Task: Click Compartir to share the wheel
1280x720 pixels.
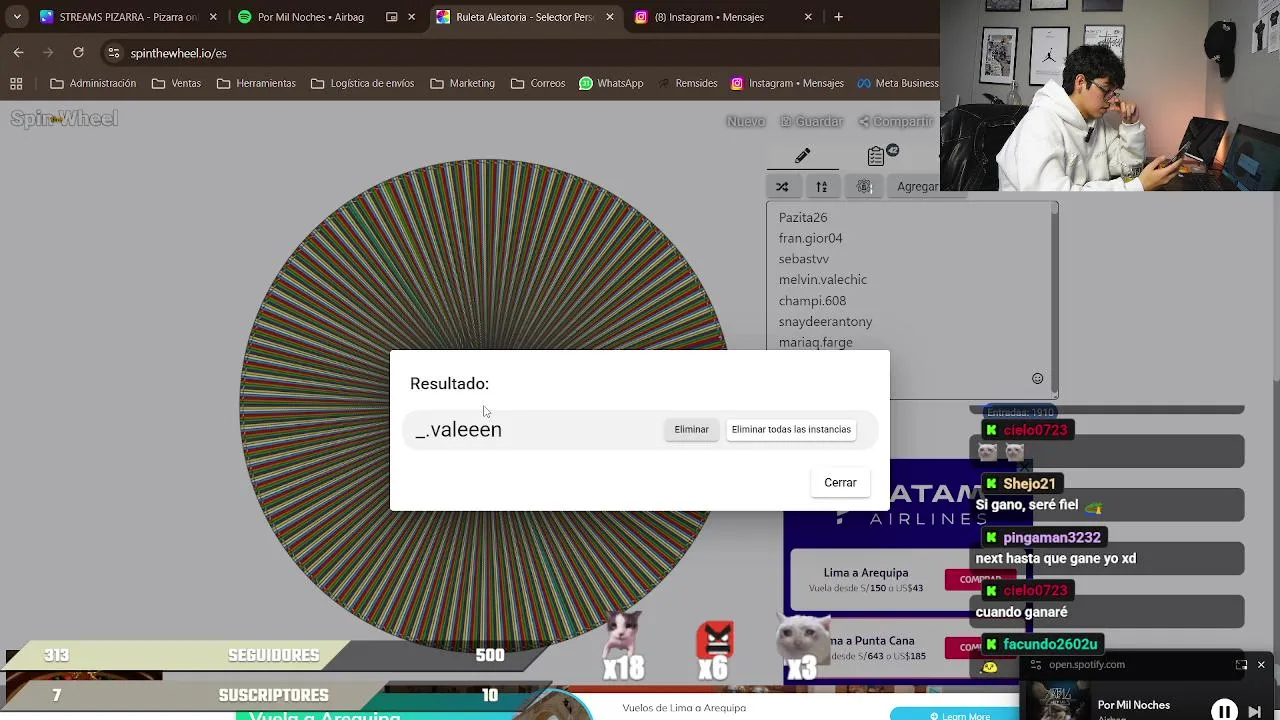Action: click(897, 121)
